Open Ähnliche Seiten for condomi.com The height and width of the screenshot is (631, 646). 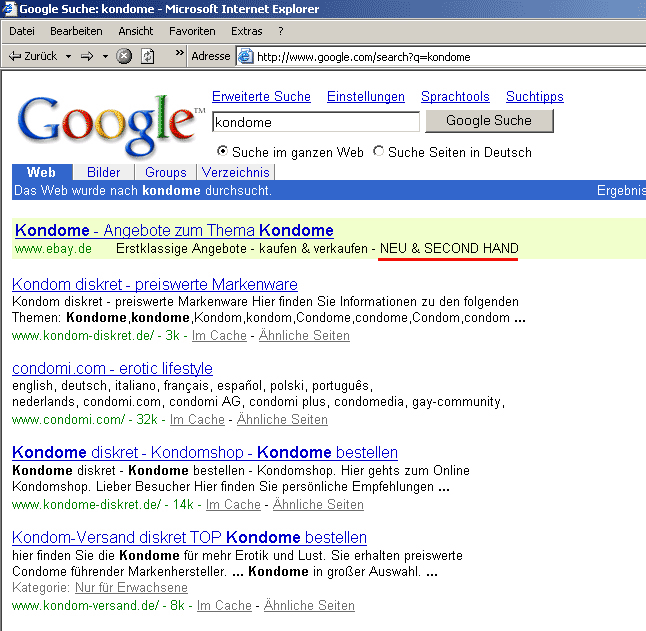coord(283,420)
